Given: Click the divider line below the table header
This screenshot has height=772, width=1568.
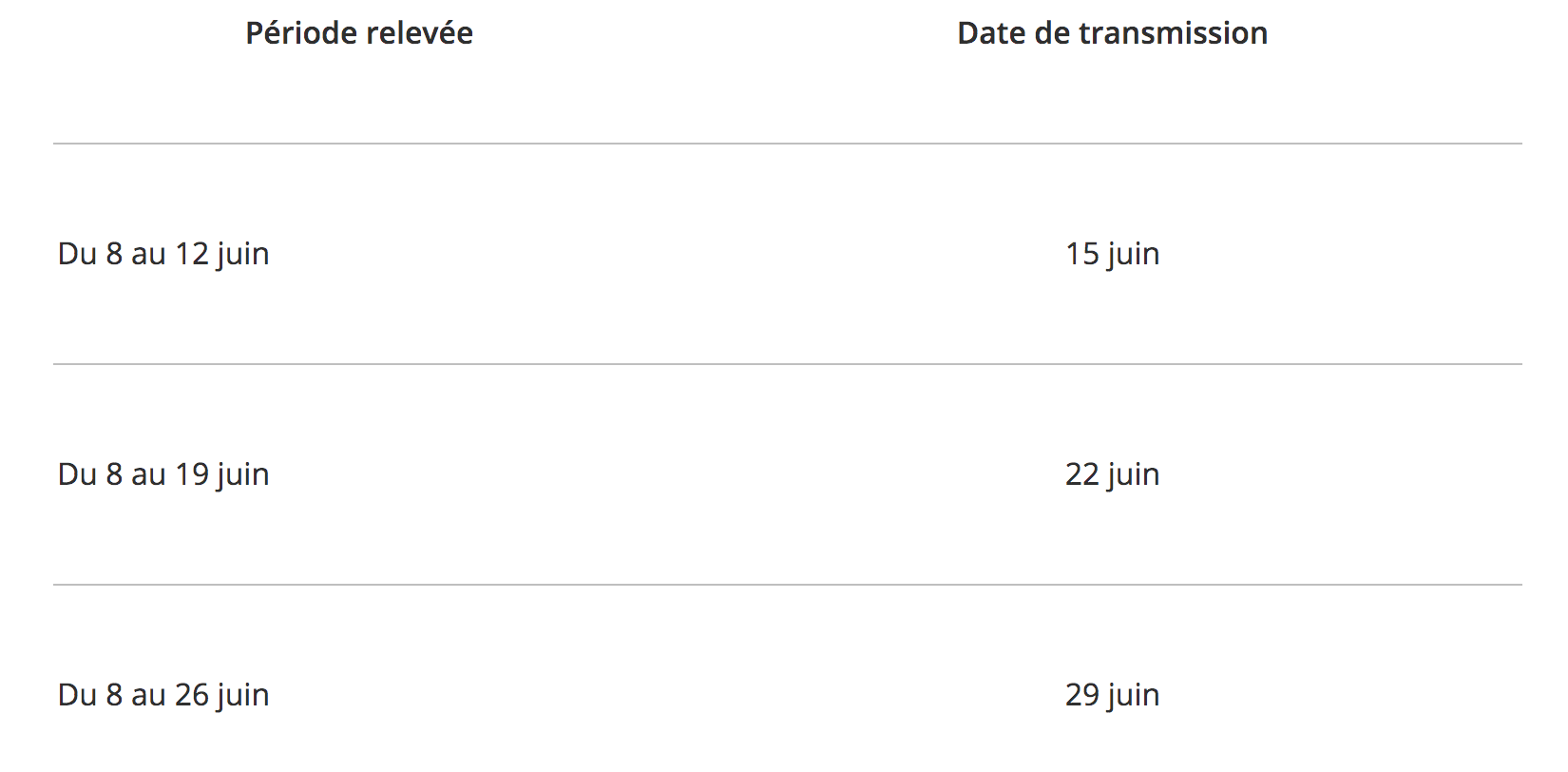Looking at the screenshot, I should point(787,144).
